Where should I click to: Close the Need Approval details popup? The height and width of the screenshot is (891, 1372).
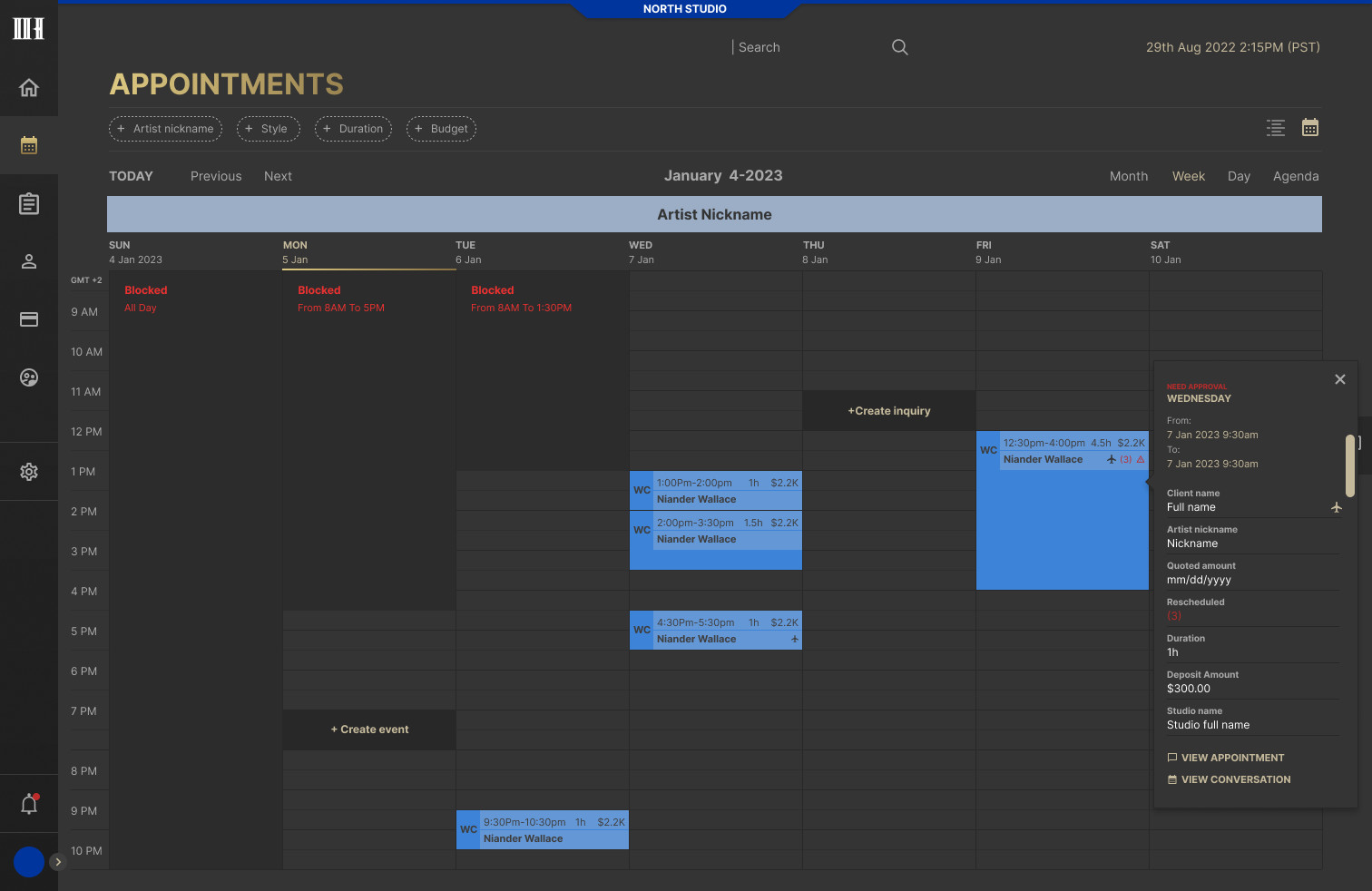(x=1340, y=379)
